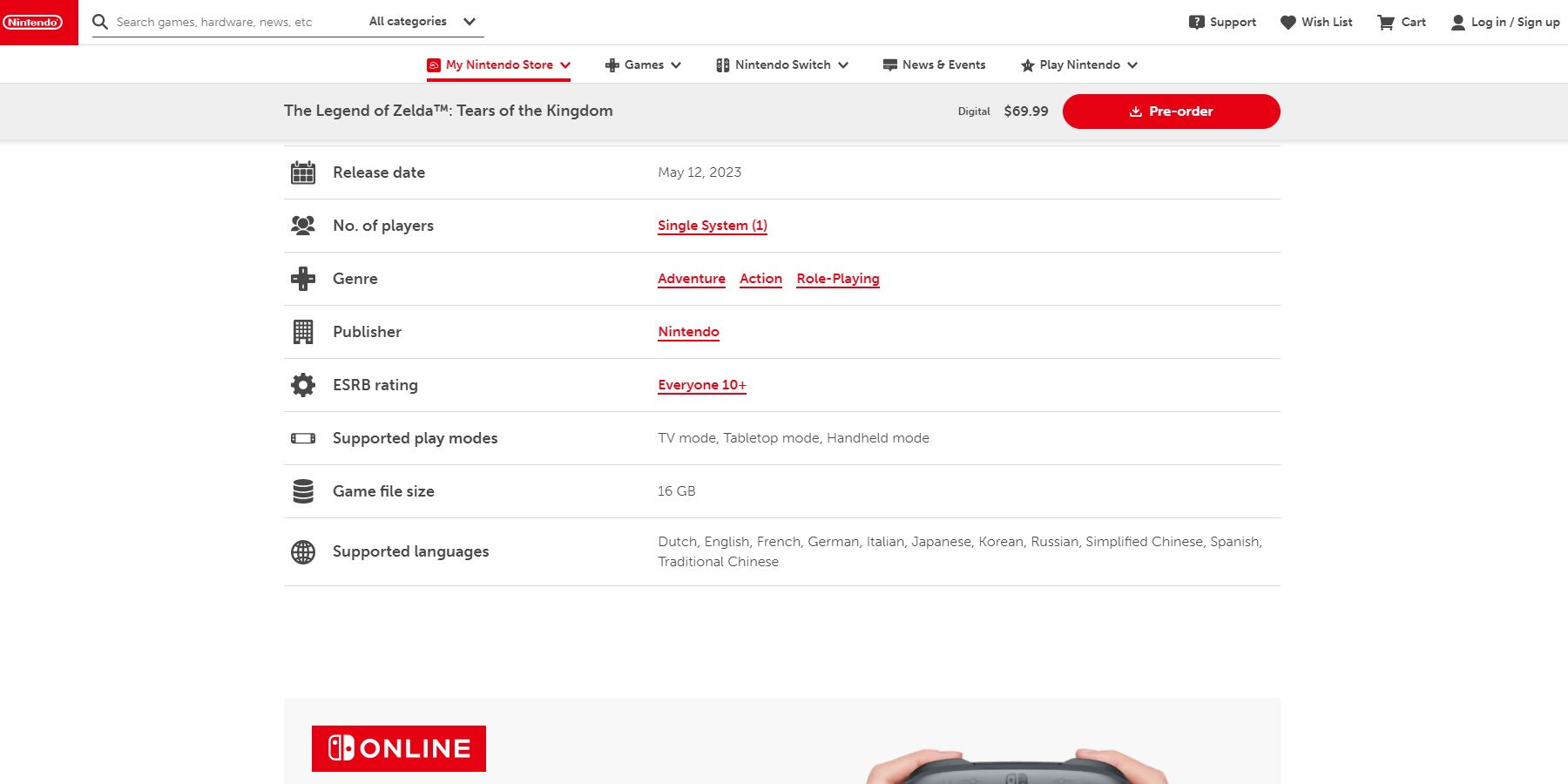Click the Nintendo Switch Online logo
1568x784 pixels.
click(399, 748)
